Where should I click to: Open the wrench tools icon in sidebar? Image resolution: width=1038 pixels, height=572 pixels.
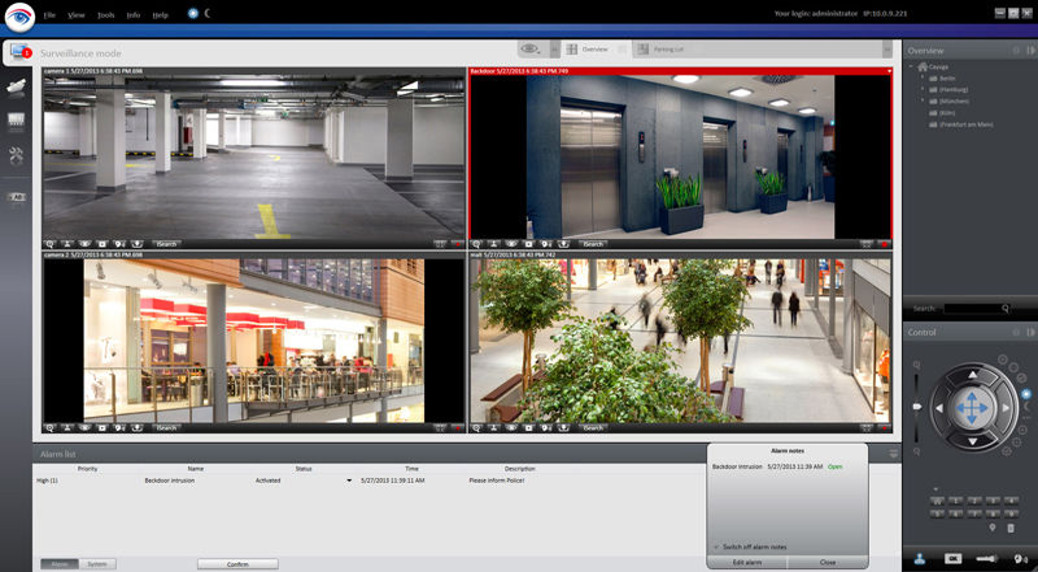click(x=16, y=154)
